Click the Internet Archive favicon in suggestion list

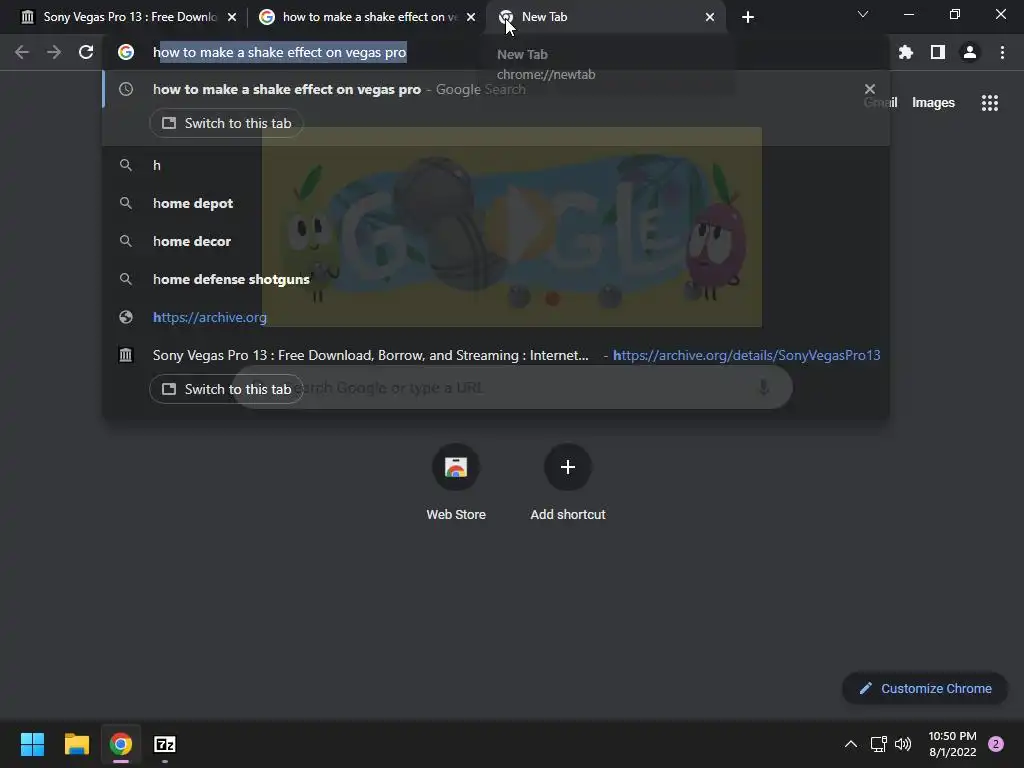click(126, 355)
